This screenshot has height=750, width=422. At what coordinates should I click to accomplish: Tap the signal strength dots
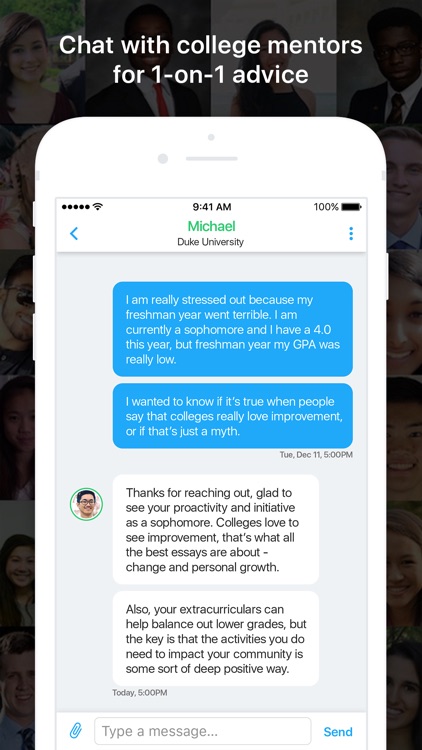pos(76,207)
